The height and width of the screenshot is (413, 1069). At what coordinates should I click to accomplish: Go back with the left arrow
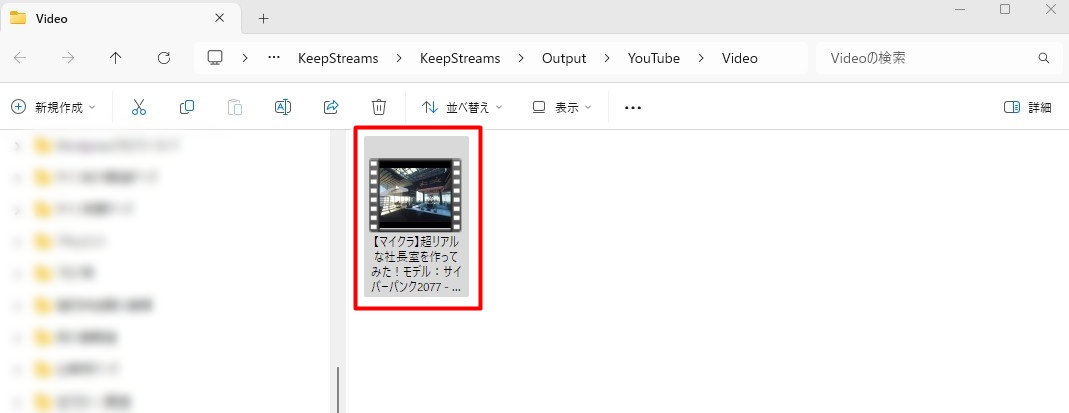coord(20,58)
